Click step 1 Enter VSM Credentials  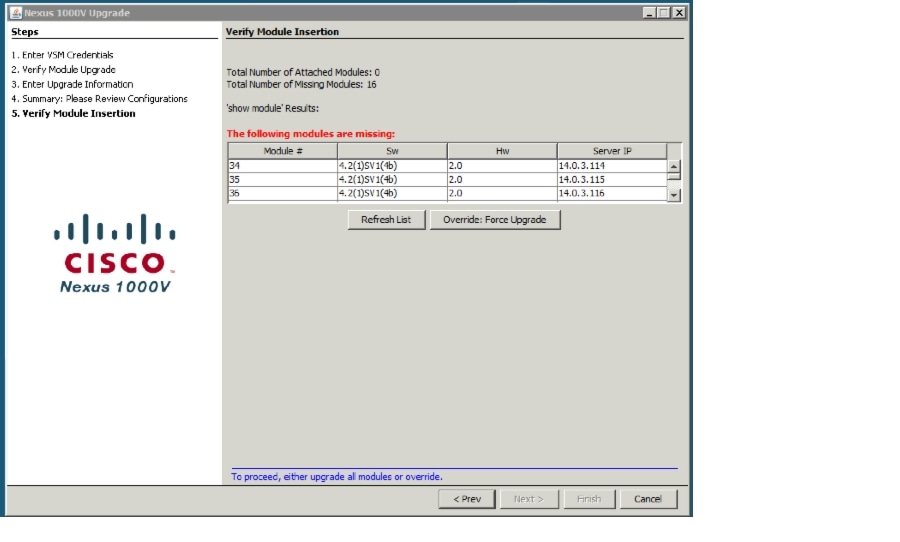[62, 55]
